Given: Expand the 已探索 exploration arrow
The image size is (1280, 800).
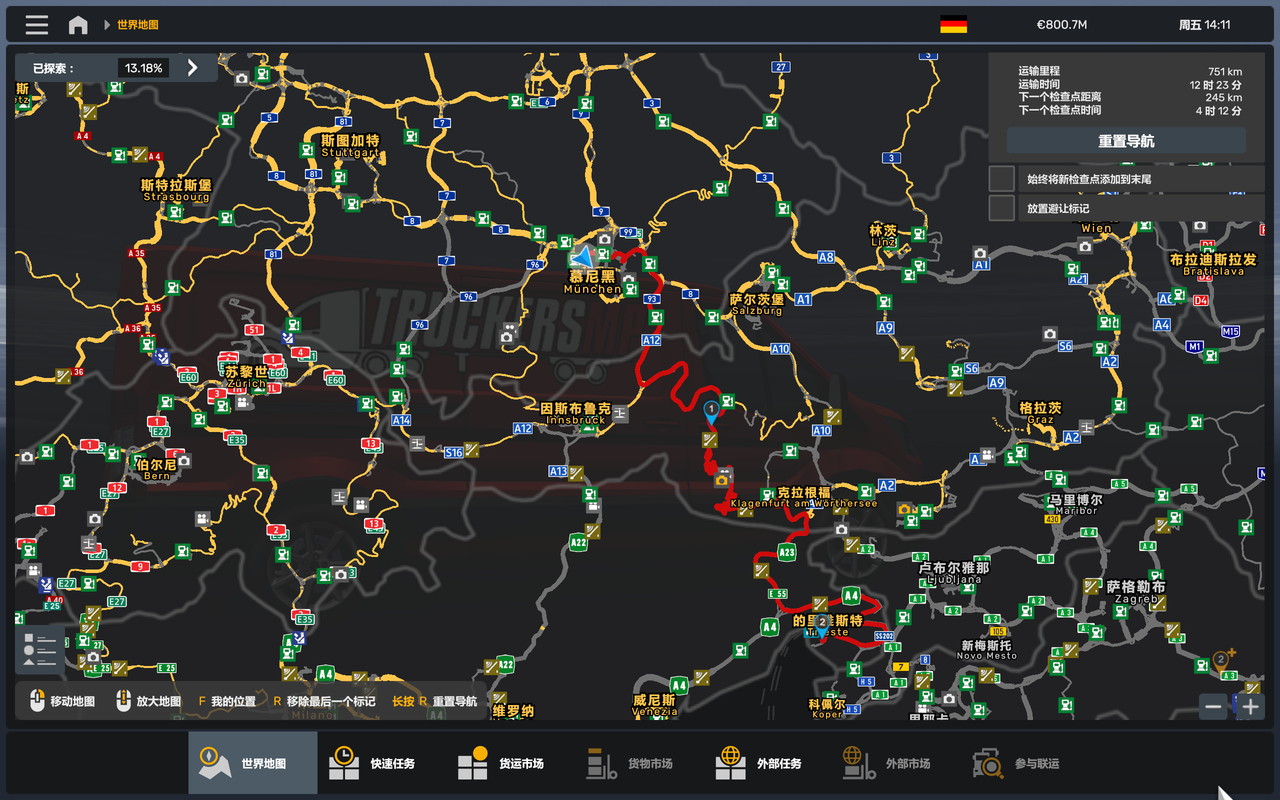Looking at the screenshot, I should point(193,68).
